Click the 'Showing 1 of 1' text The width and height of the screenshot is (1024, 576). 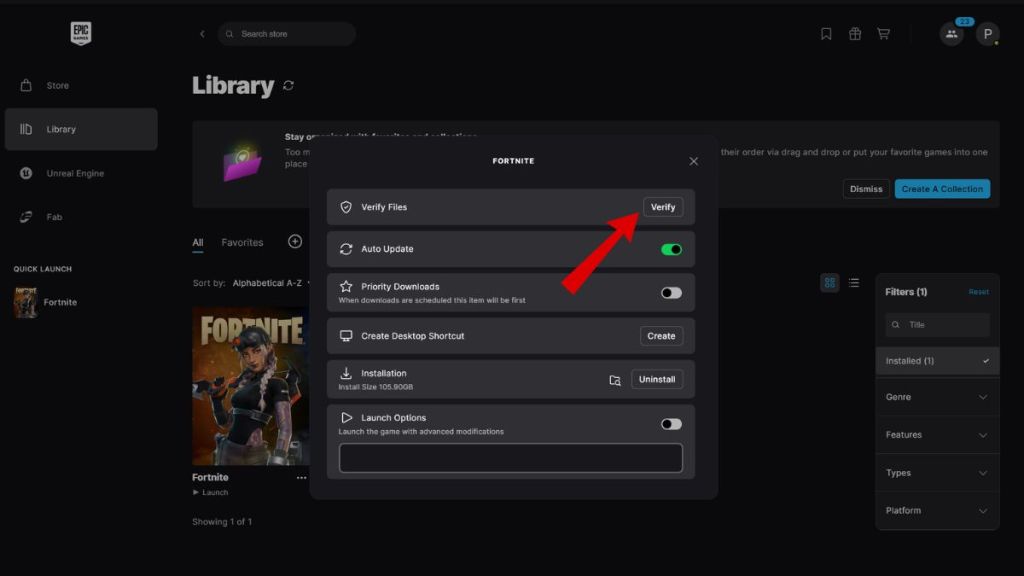click(222, 522)
